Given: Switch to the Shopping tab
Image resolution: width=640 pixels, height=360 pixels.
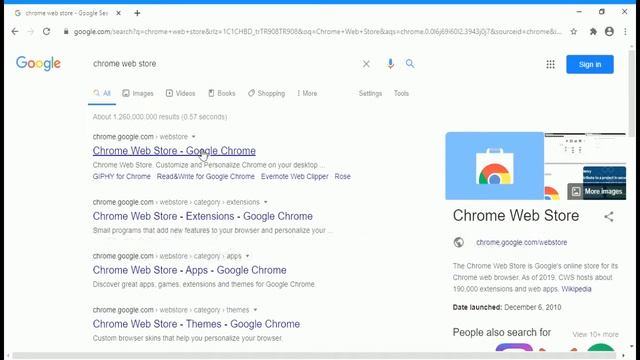Looking at the screenshot, I should coord(266,93).
